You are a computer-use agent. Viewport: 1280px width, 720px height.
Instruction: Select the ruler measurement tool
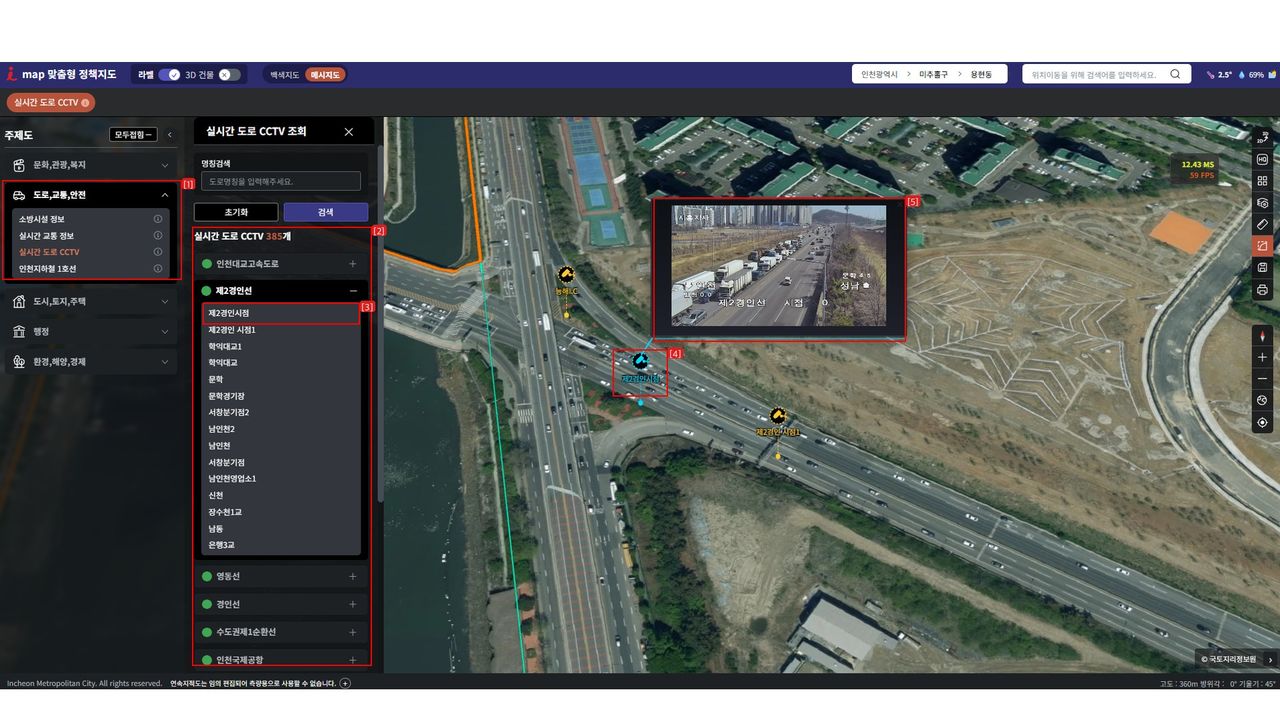click(1262, 224)
